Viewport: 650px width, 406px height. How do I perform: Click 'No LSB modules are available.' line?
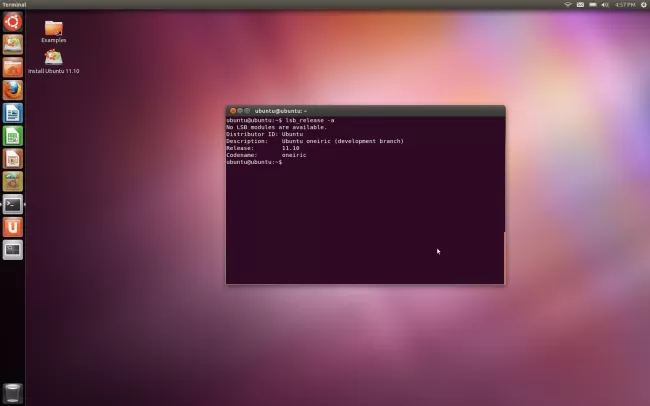tap(276, 127)
